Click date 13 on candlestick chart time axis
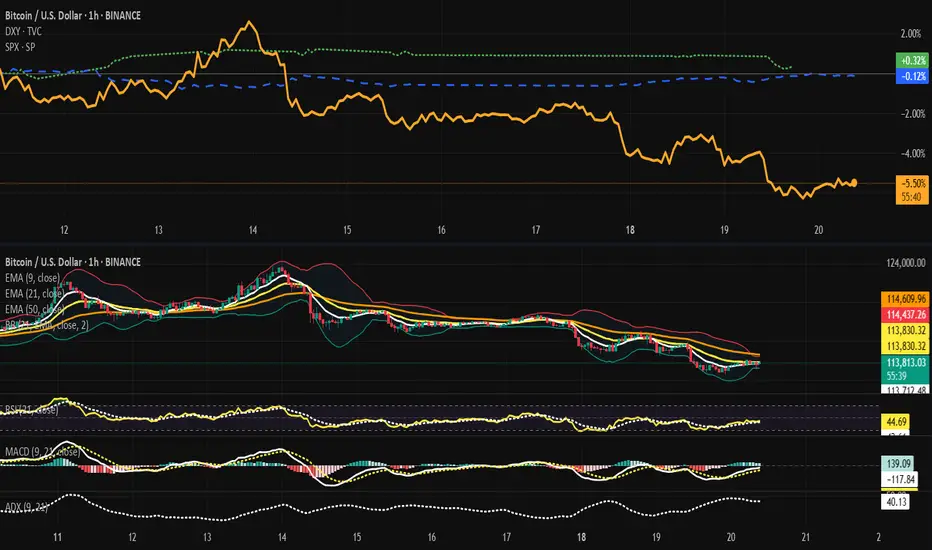Screen dimensions: 932x550 click(207, 537)
